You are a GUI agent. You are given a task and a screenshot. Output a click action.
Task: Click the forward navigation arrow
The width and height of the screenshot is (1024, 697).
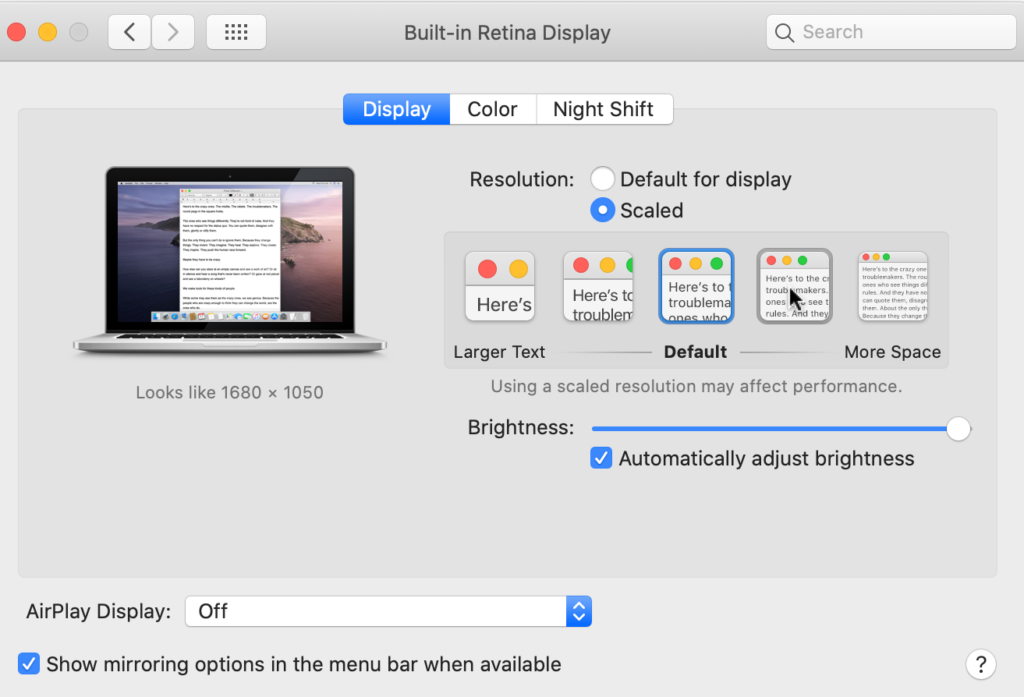[x=172, y=31]
